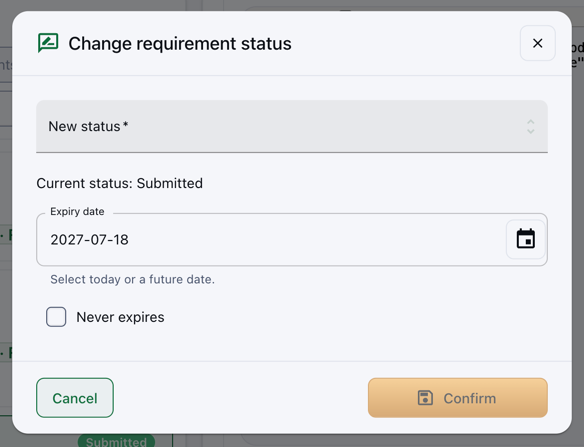Click the Current status: Submitted text
Screen dimensions: 584x447
point(120,183)
